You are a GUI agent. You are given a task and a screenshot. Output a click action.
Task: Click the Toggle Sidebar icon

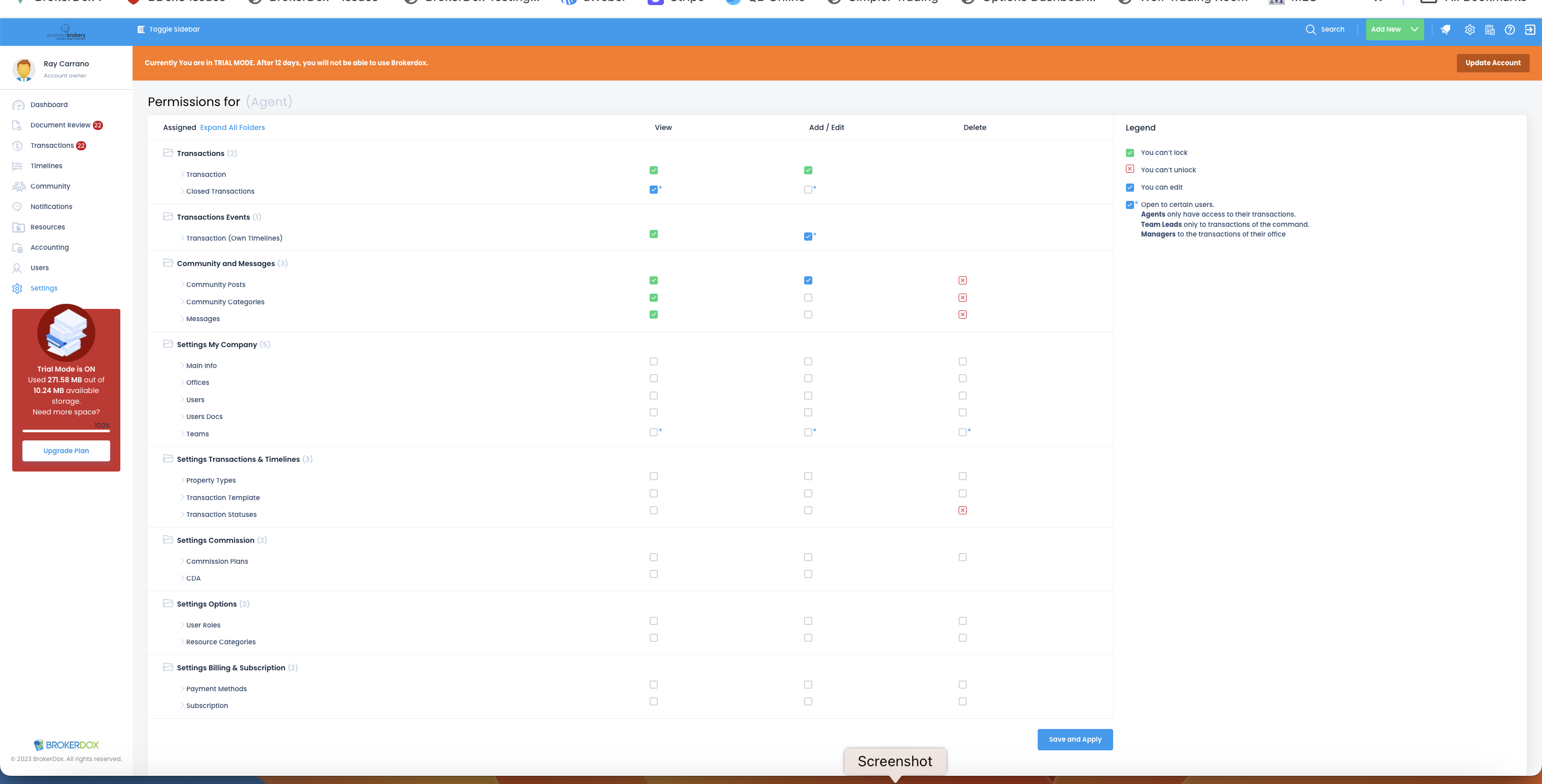pyautogui.click(x=141, y=30)
